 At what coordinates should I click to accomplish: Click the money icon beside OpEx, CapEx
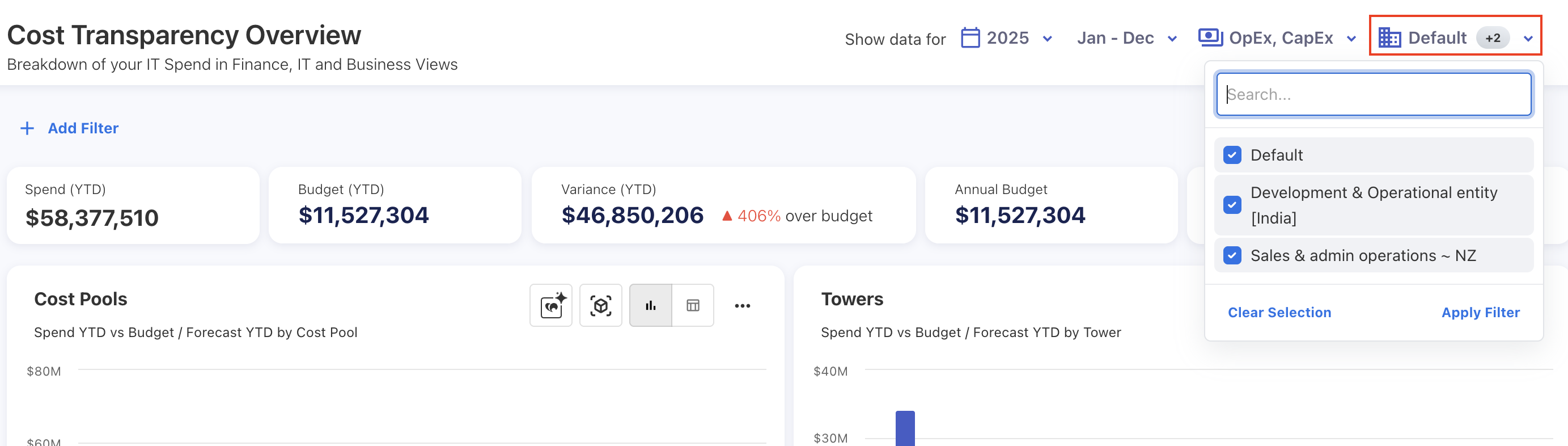tap(1210, 38)
